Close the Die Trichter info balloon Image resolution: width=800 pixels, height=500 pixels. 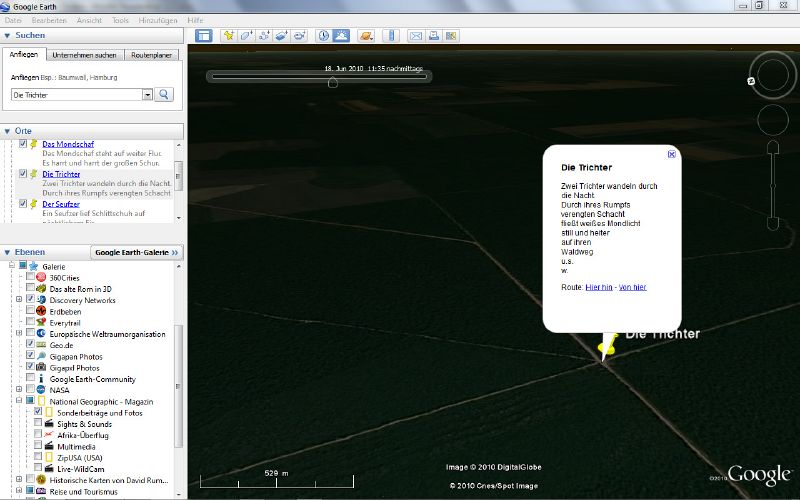click(x=671, y=154)
